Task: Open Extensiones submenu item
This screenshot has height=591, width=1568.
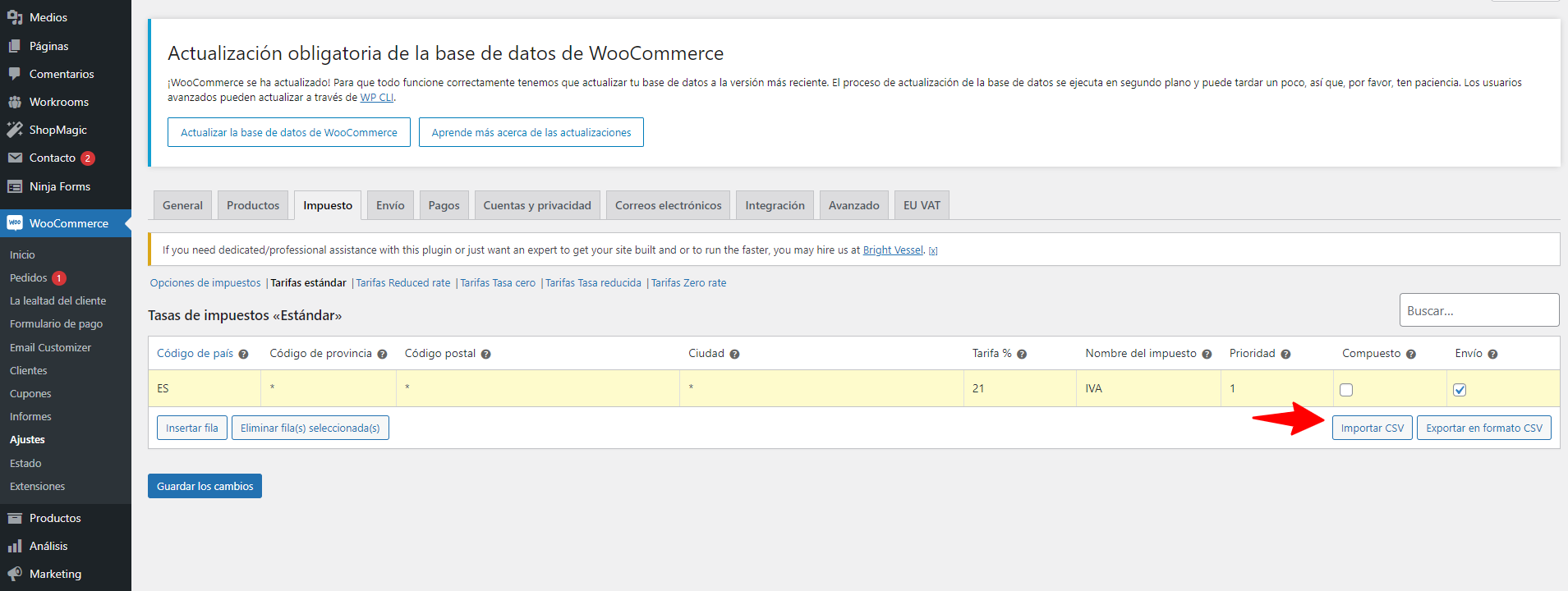Action: (x=37, y=487)
